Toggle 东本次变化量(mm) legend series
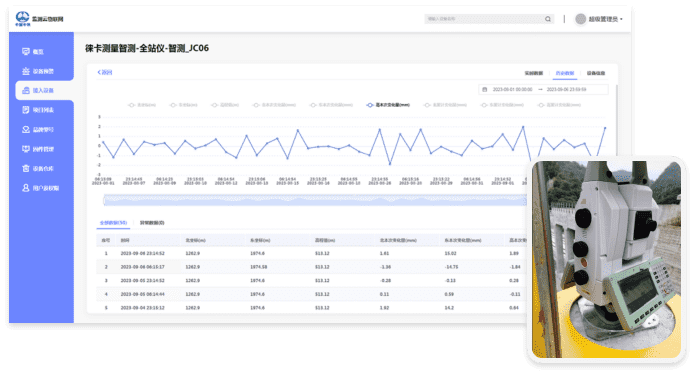This screenshot has height=375, width=695. click(x=332, y=105)
